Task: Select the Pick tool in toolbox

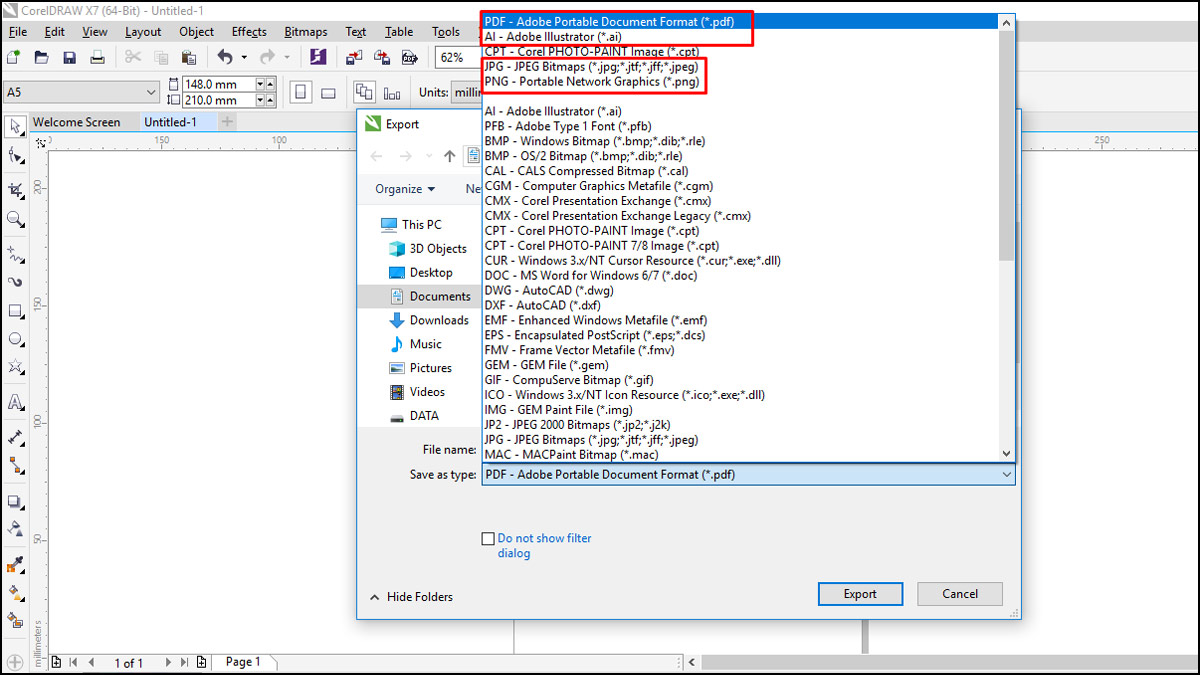Action: coord(15,127)
